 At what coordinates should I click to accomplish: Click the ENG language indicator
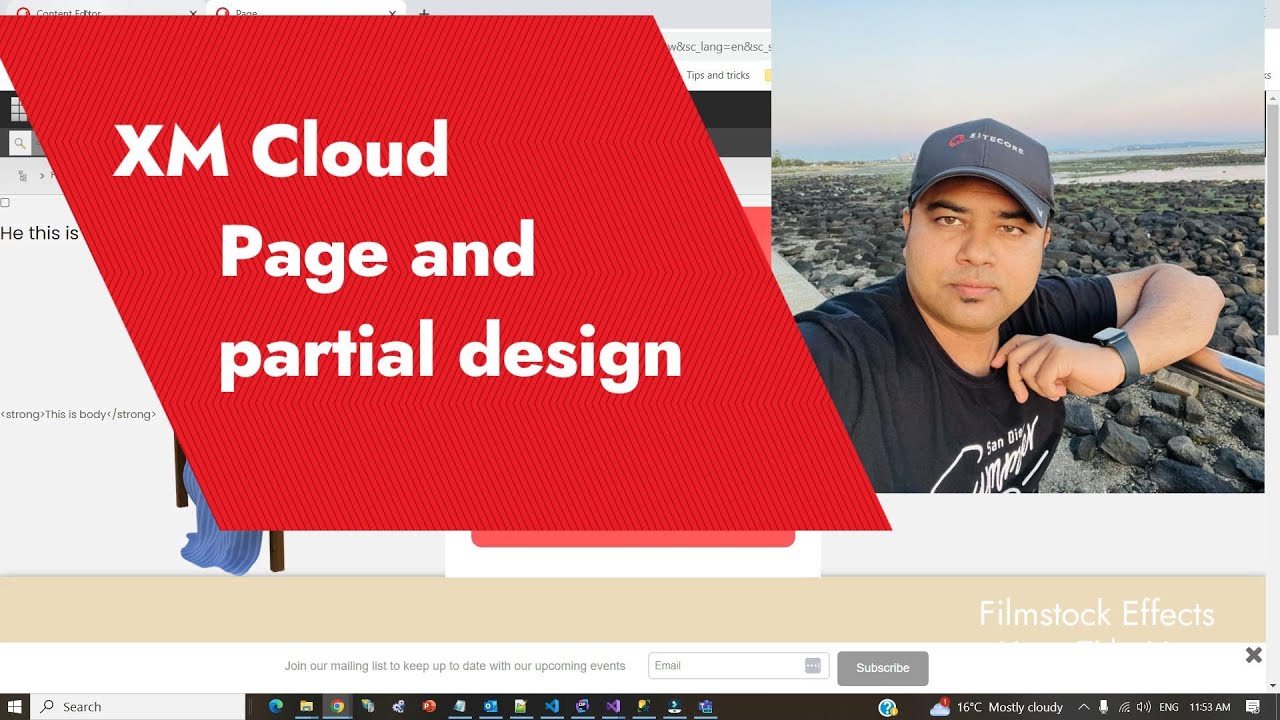[x=1168, y=707]
